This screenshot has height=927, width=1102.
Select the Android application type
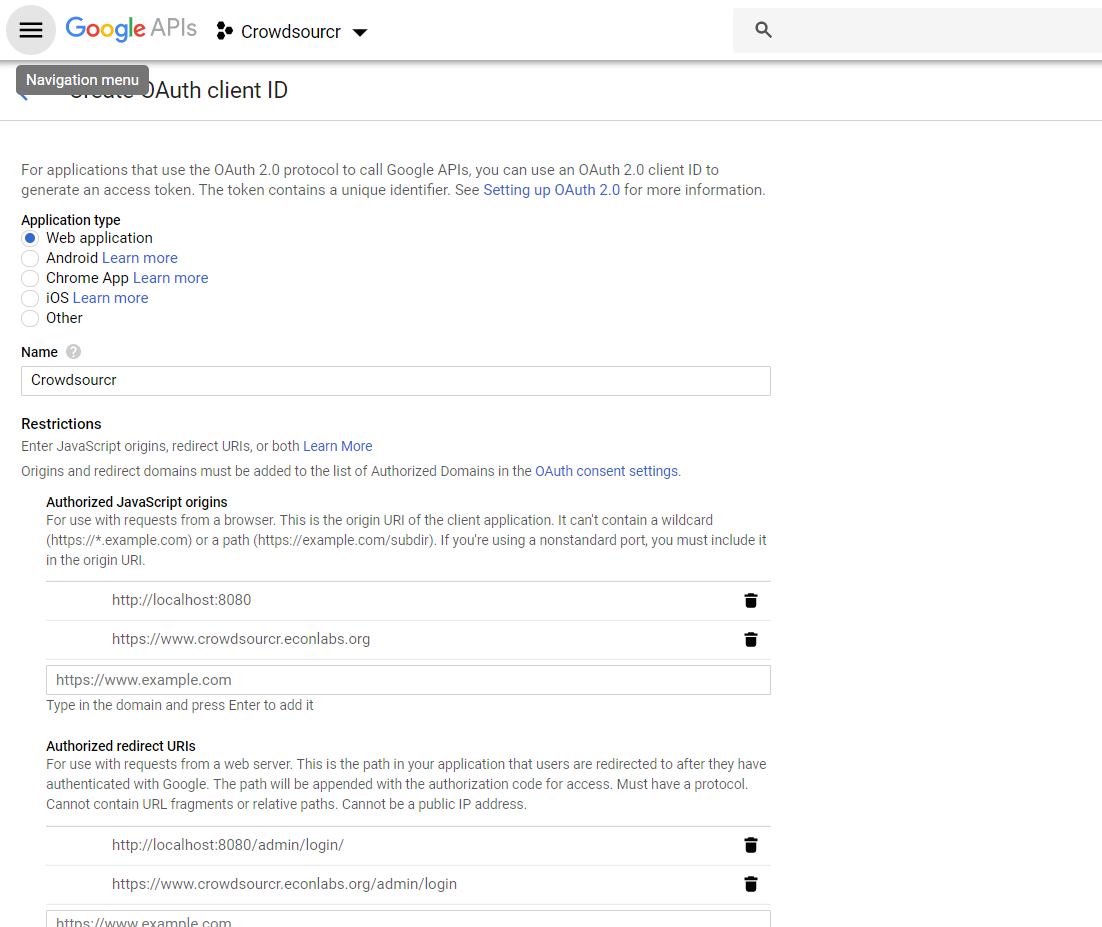pyautogui.click(x=30, y=258)
